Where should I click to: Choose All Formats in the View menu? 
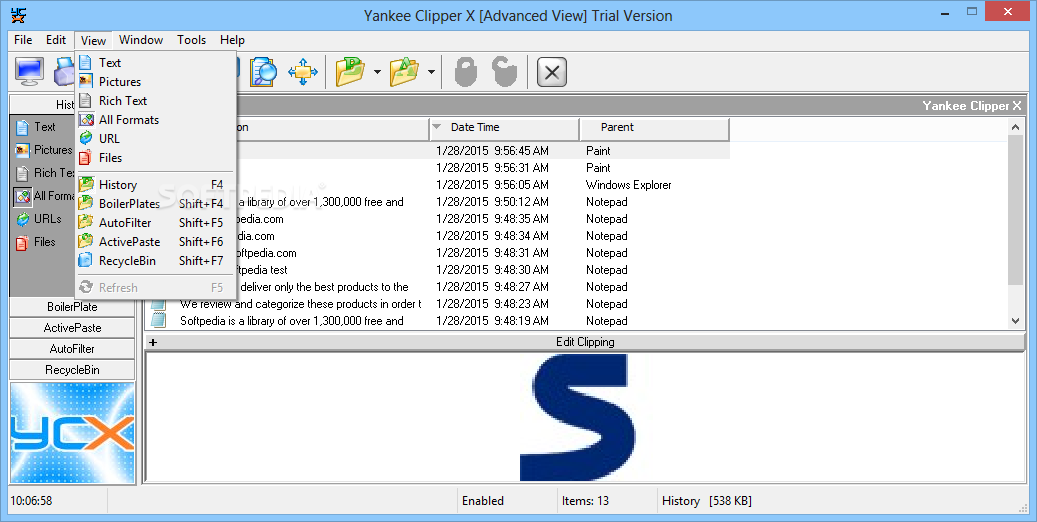tap(155, 120)
